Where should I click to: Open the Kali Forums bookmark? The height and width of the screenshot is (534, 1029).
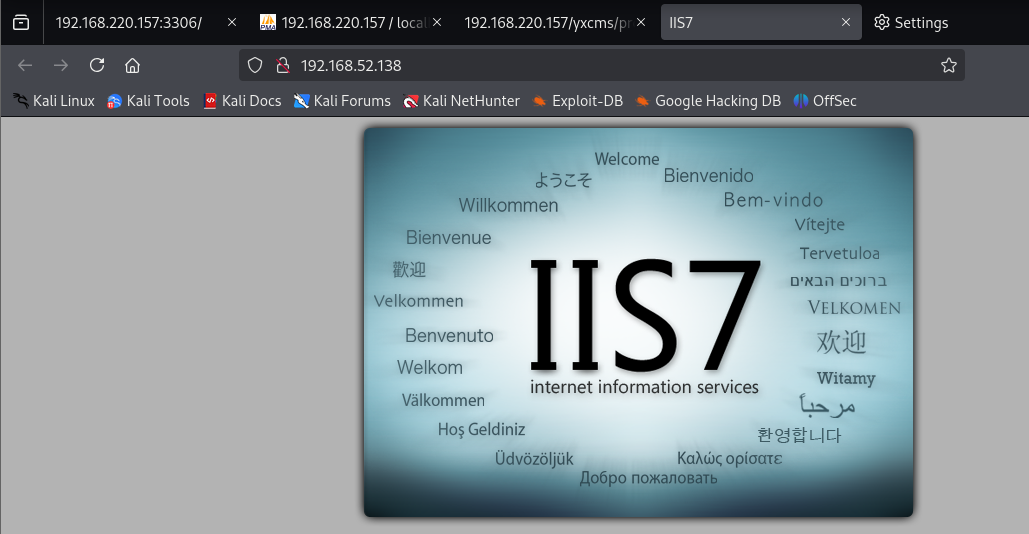[342, 101]
